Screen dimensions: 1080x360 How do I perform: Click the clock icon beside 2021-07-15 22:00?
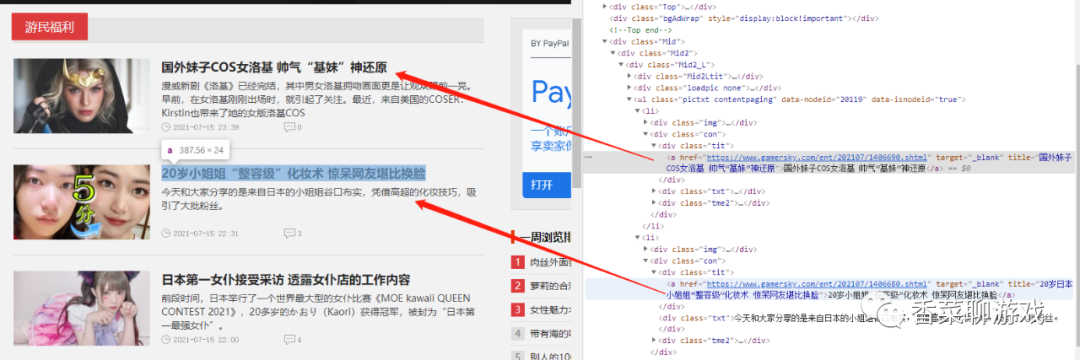click(x=165, y=339)
